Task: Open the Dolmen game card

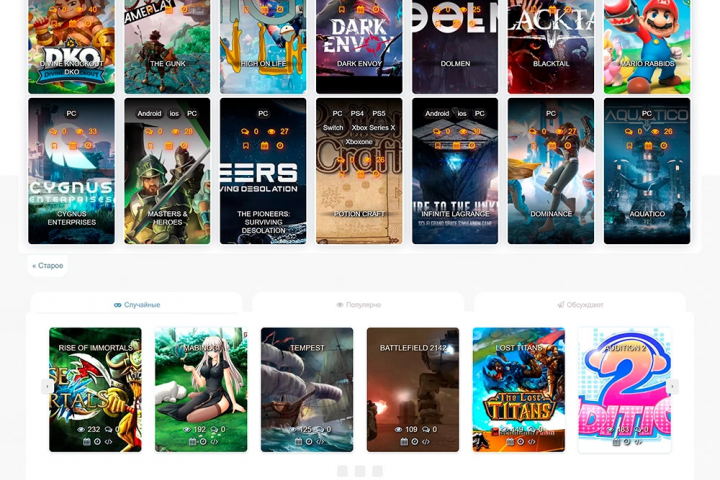Action: [455, 47]
